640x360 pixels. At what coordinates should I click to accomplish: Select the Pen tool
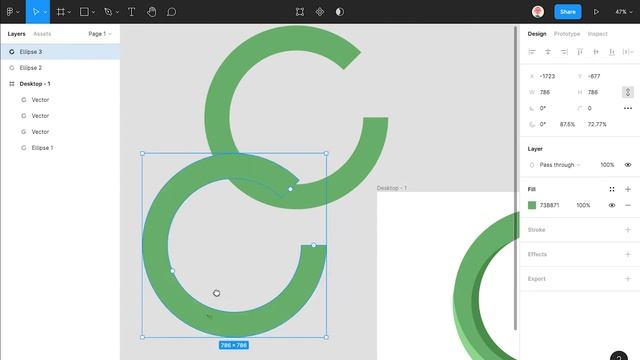(x=108, y=12)
